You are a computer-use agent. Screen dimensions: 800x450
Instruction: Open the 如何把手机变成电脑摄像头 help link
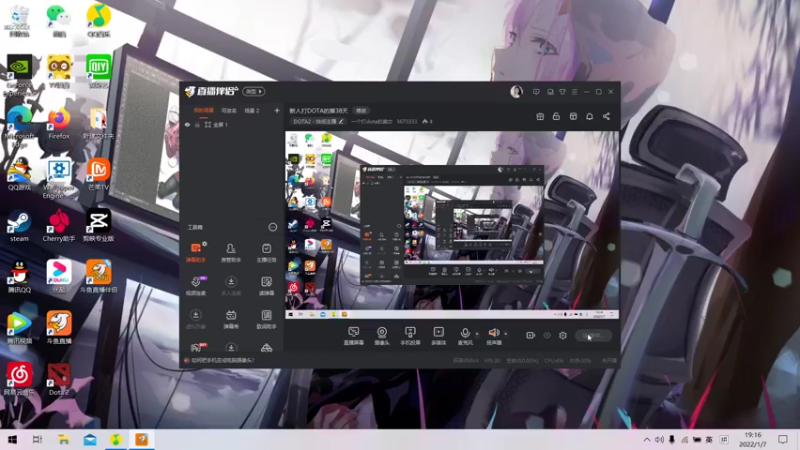(222, 360)
